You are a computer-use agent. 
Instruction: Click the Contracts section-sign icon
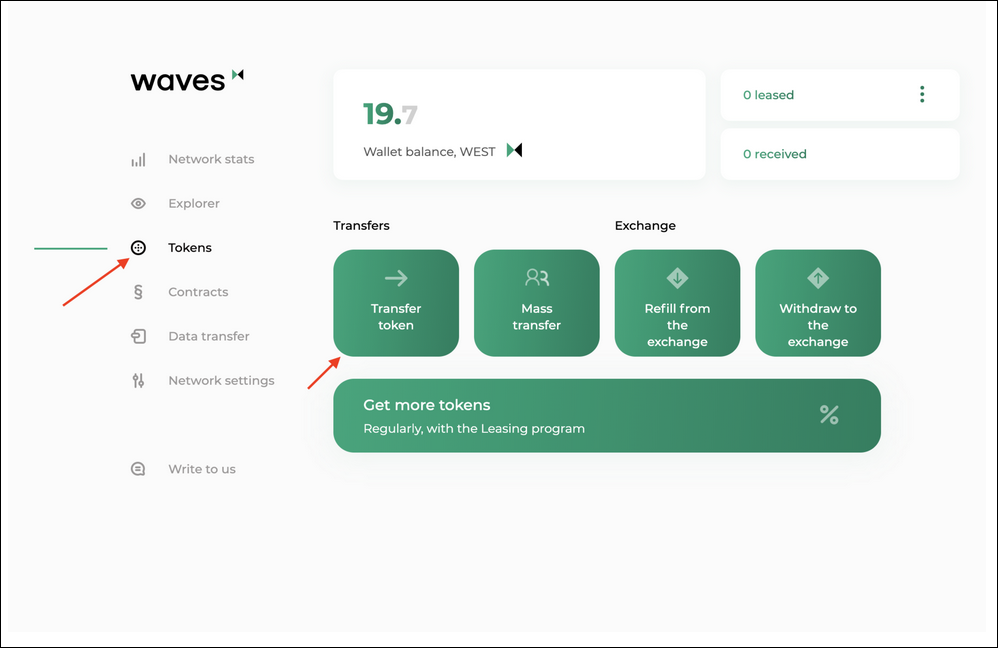pos(138,292)
